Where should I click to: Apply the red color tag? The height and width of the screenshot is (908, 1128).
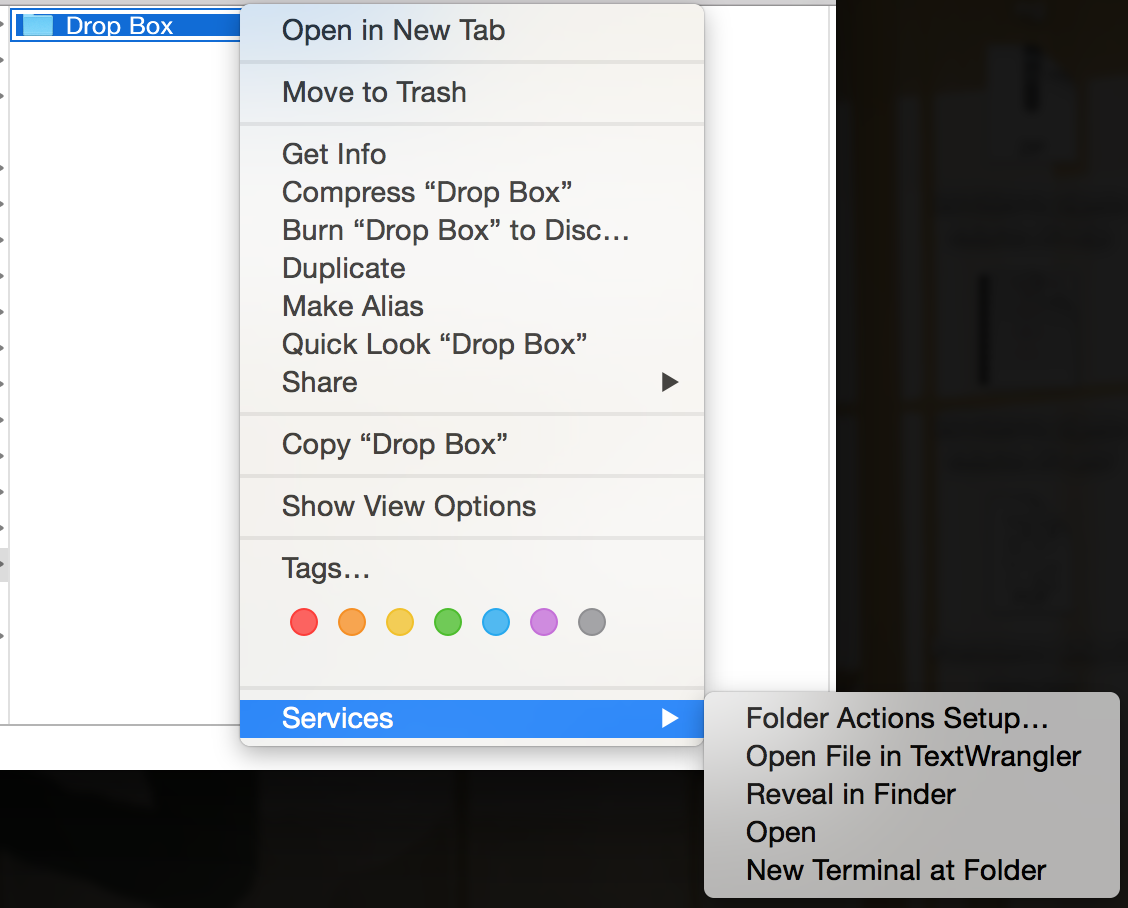304,623
